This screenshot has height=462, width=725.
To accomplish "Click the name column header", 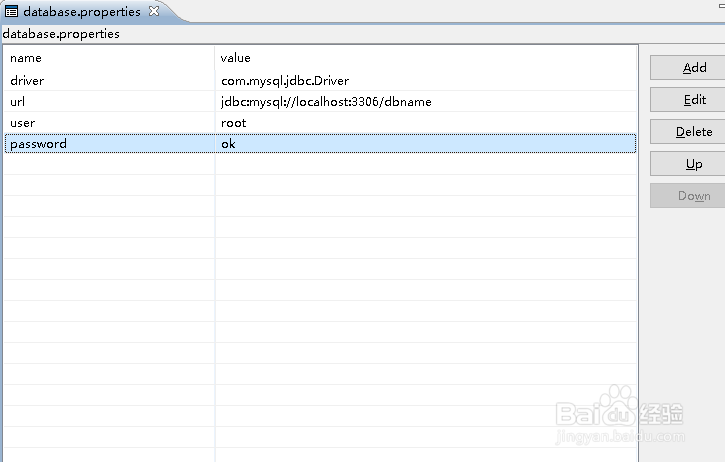I will (x=110, y=58).
